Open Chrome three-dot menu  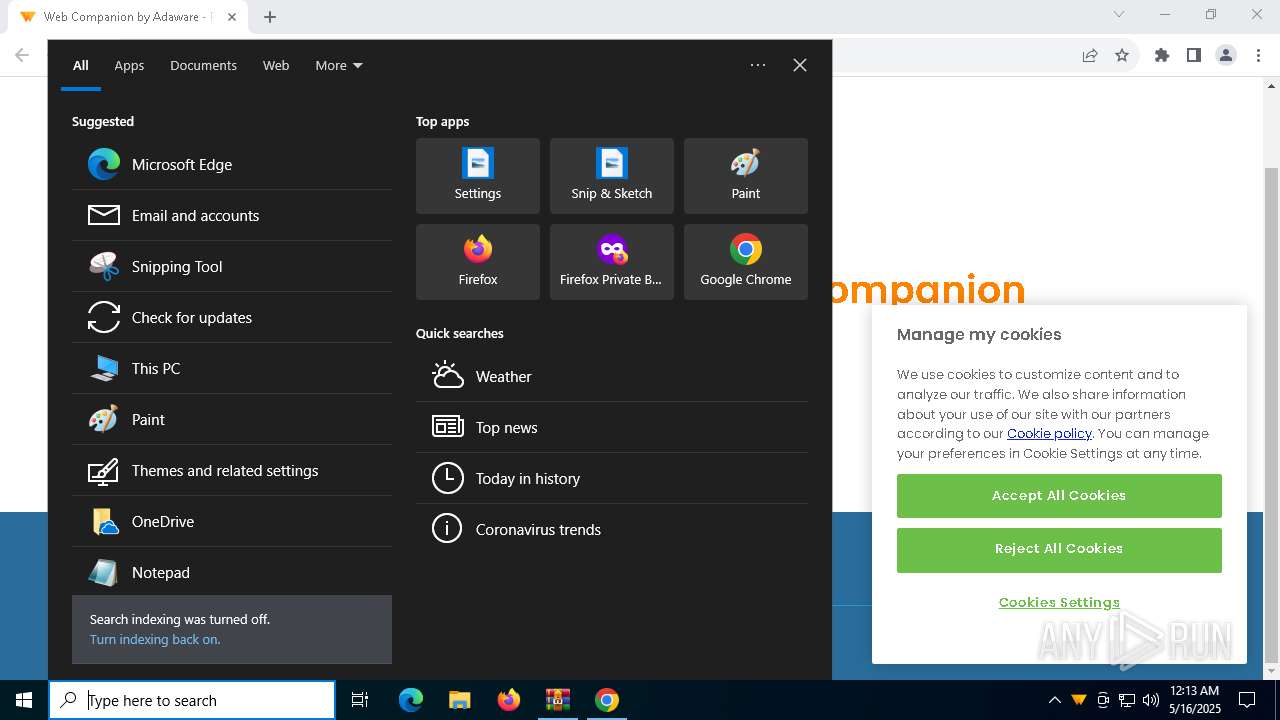(x=1258, y=55)
